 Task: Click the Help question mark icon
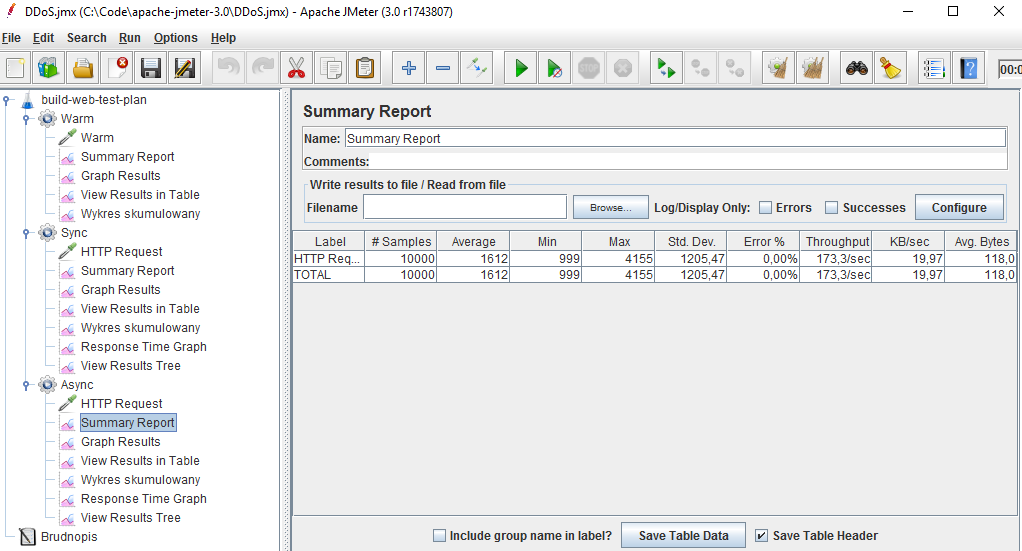coord(968,68)
